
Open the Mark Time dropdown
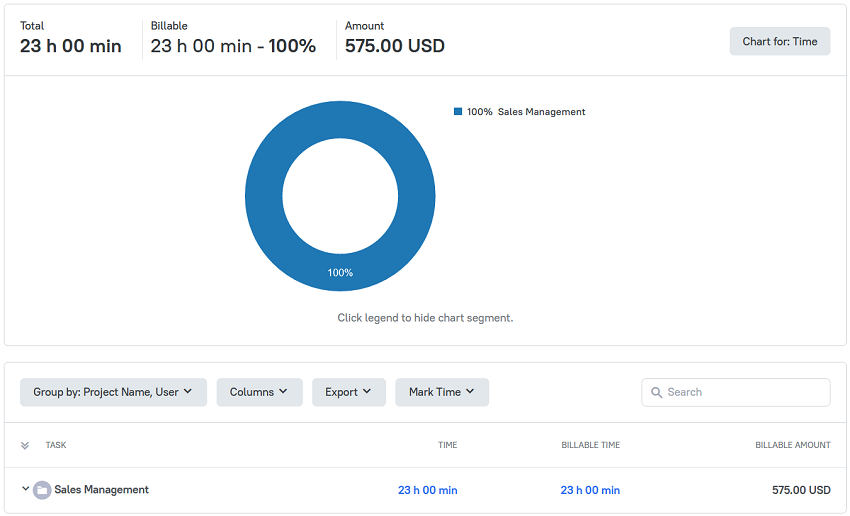point(442,392)
